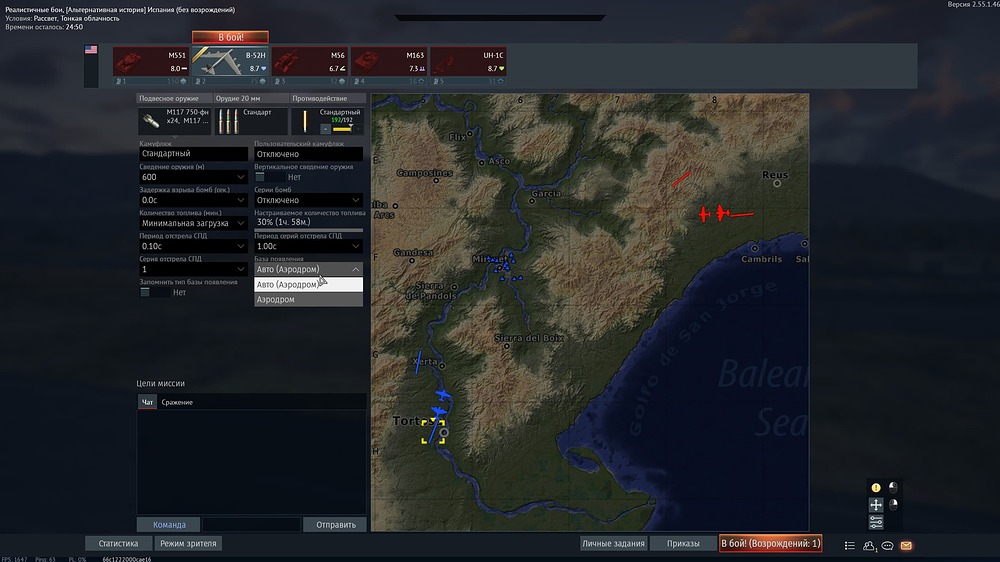Click the map controls settings sliders icon
Screen dimensions: 1000x562
pos(876,522)
